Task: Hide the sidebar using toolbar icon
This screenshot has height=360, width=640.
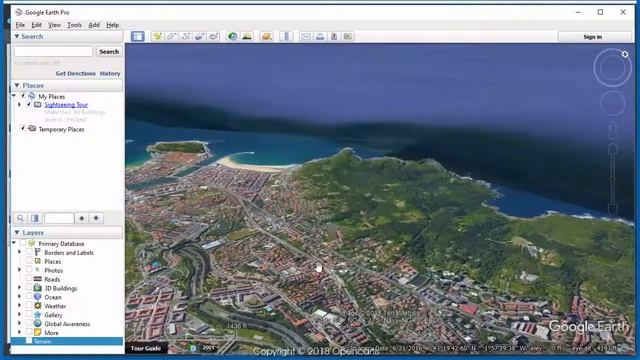Action: (138, 36)
